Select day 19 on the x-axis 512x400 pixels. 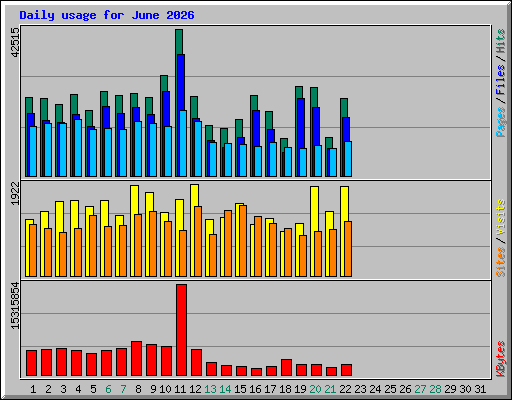click(x=300, y=389)
